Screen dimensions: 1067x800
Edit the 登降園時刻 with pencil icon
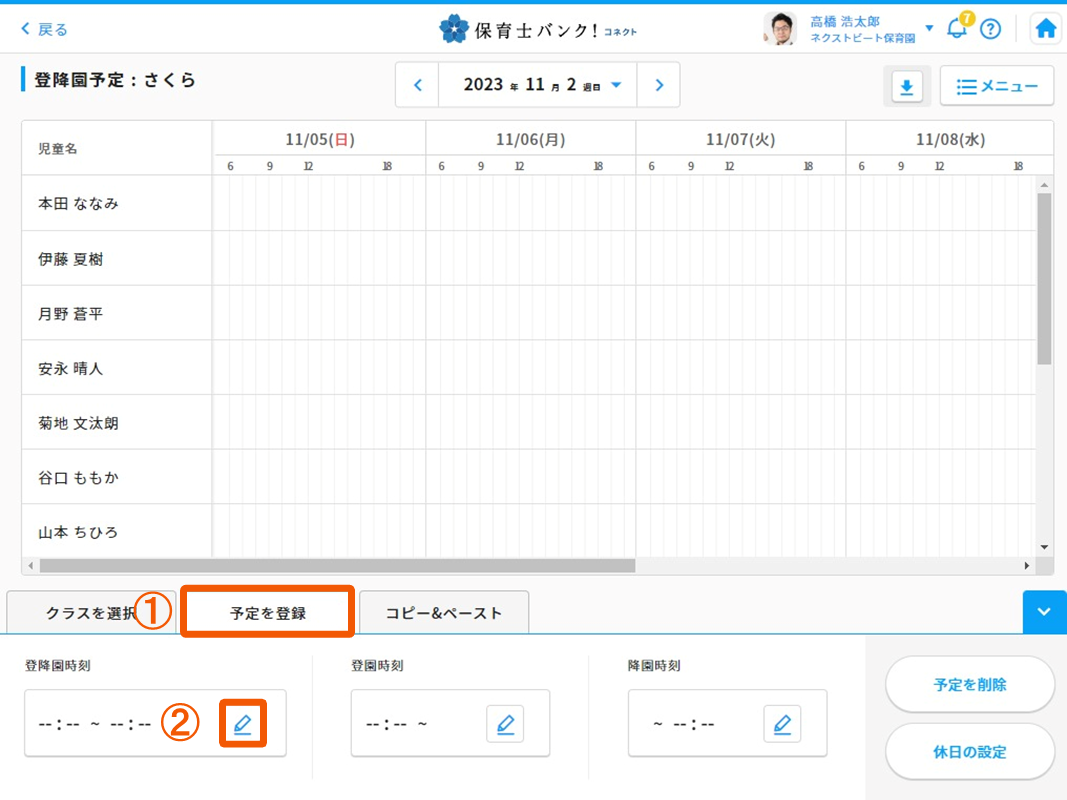pyautogui.click(x=243, y=723)
